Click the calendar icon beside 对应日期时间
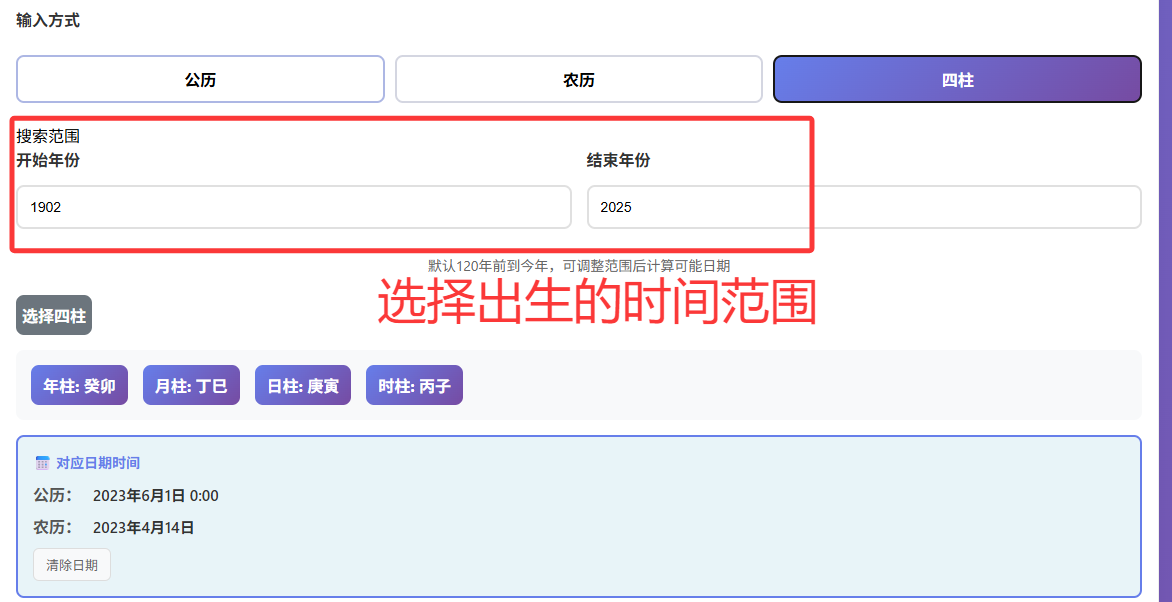 pos(42,463)
